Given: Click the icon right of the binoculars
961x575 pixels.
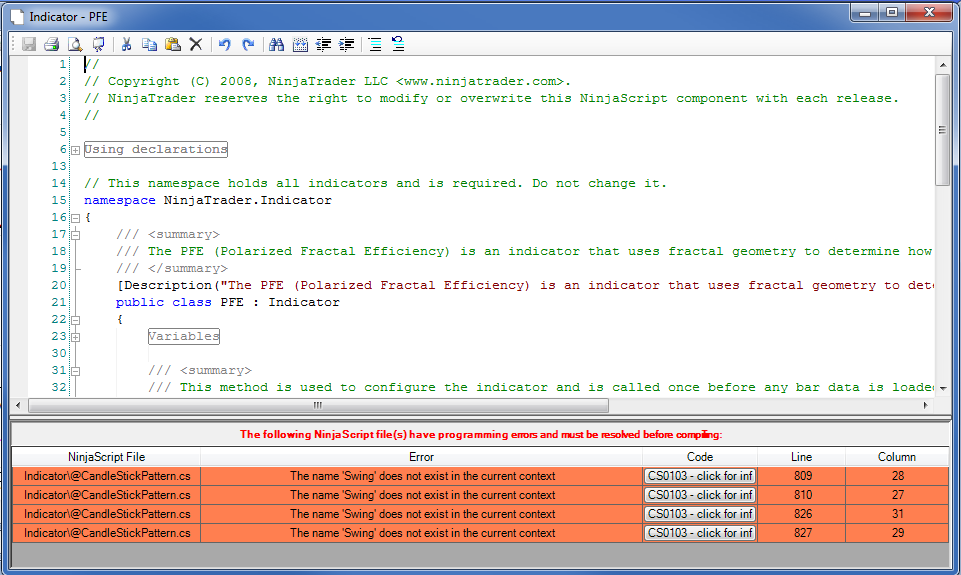Looking at the screenshot, I should pos(300,44).
